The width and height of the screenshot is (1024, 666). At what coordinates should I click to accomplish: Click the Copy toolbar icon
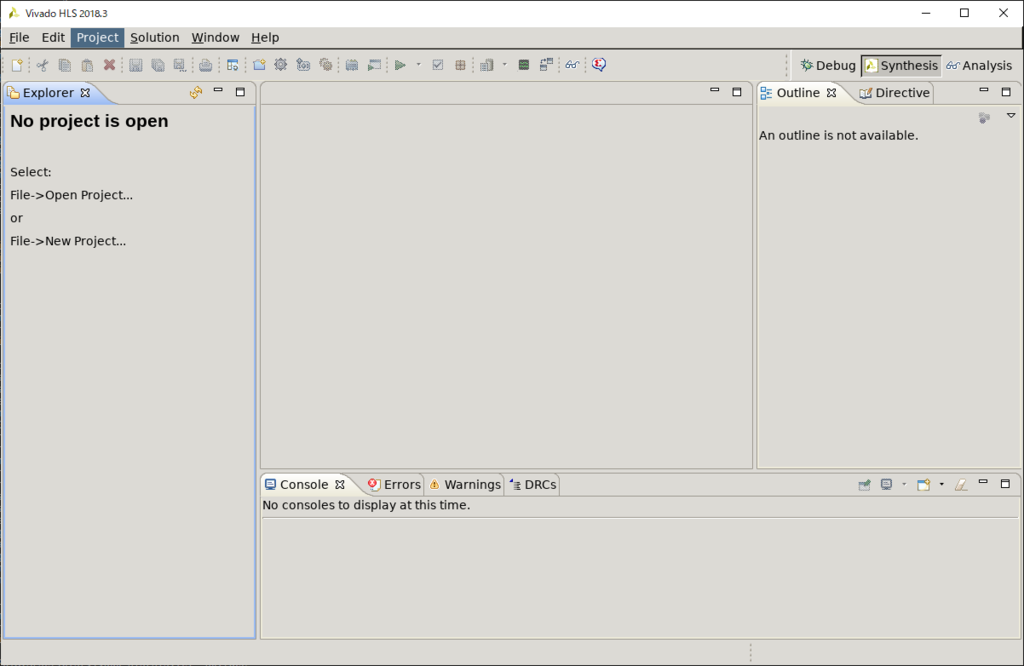click(x=65, y=65)
